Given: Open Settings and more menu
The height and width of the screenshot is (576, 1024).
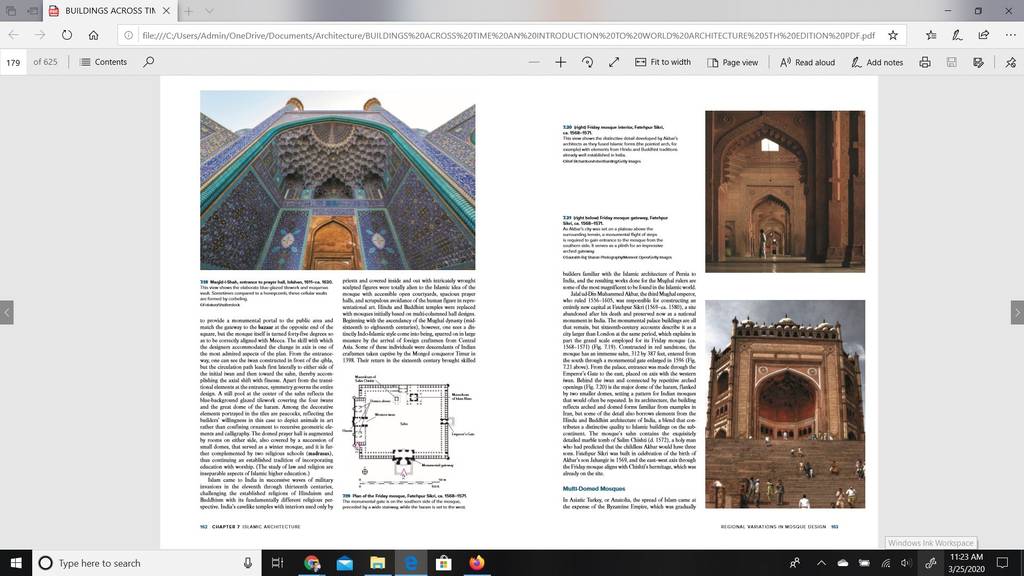Looking at the screenshot, I should pos(1010,35).
